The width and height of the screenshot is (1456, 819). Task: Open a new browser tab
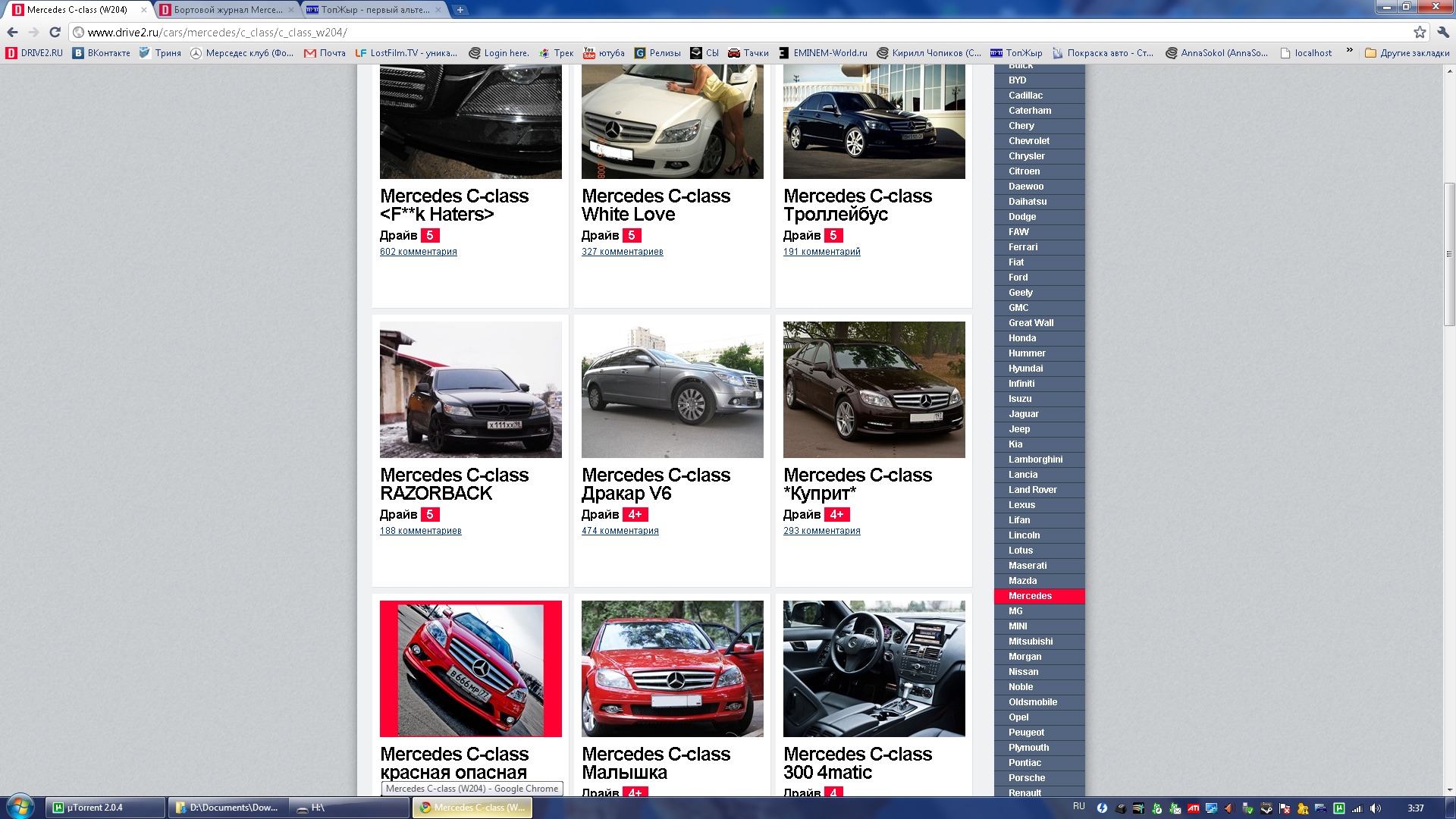click(460, 10)
